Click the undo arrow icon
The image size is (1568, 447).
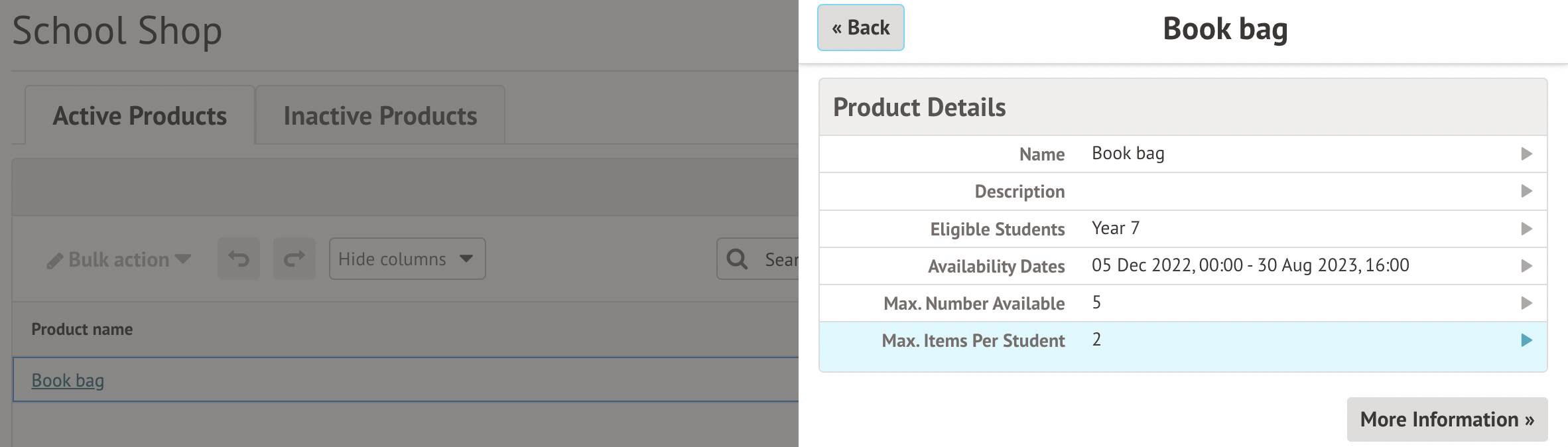239,259
